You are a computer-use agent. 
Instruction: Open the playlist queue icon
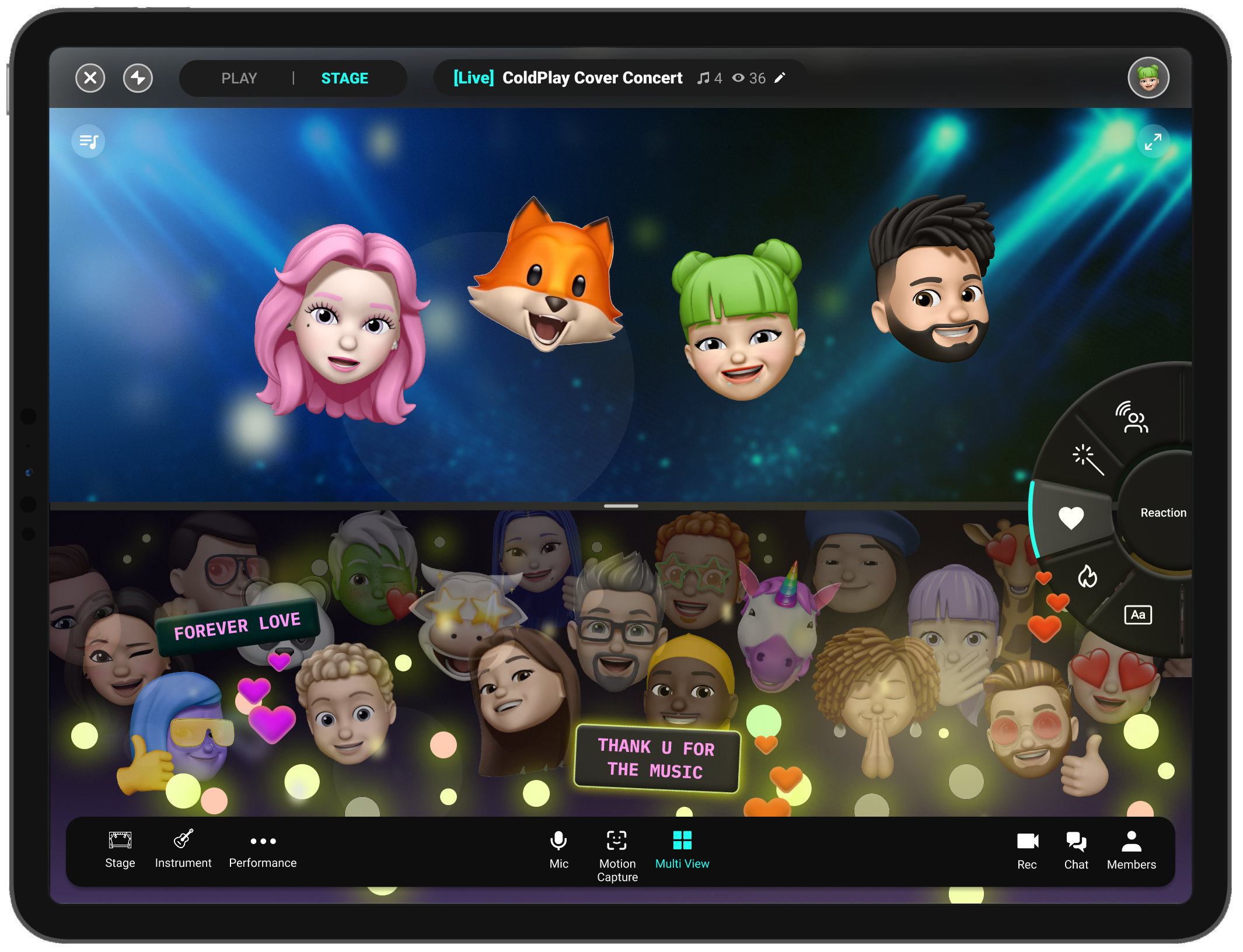tap(88, 141)
